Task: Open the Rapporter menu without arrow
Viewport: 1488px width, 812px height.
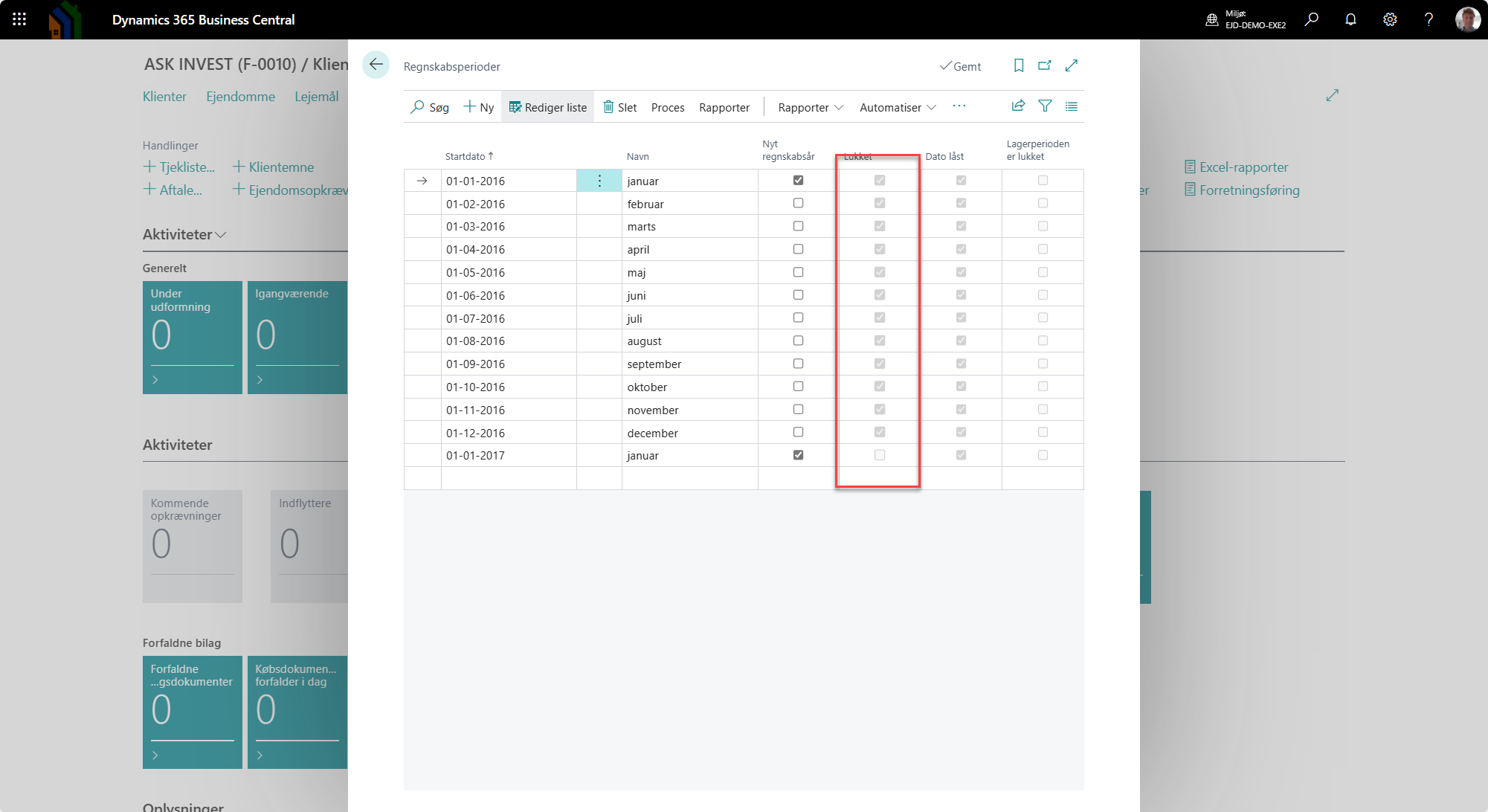Action: (x=724, y=107)
